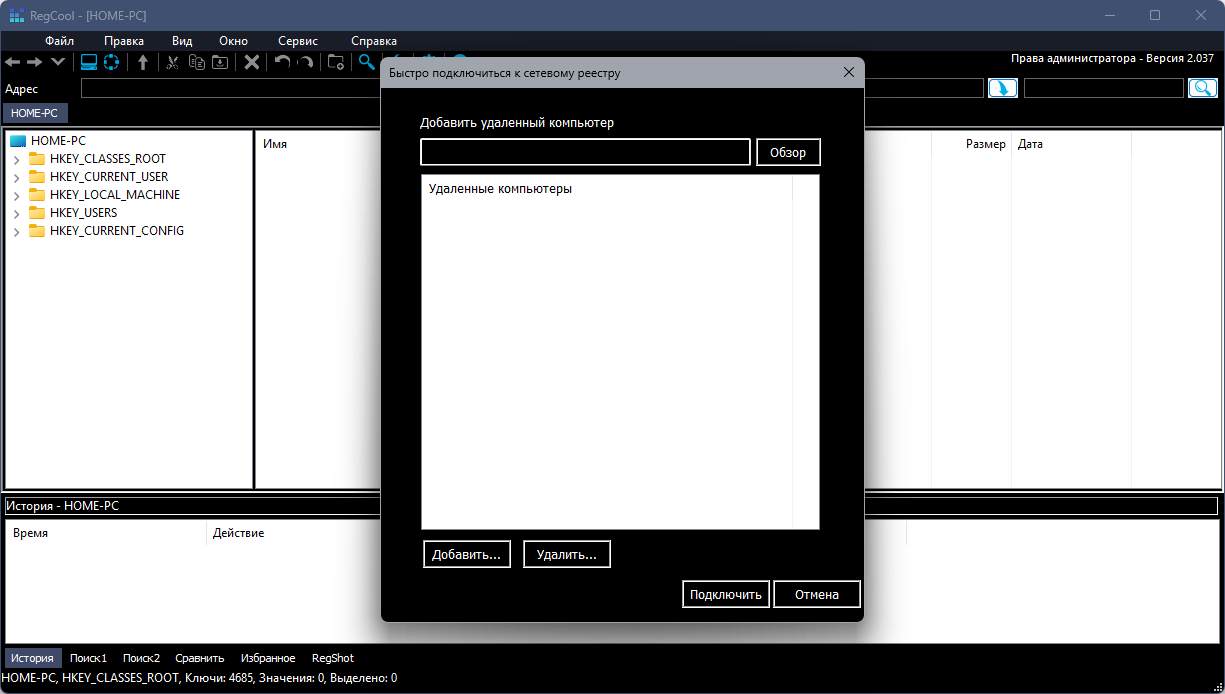Click the up-arrow parent key icon

[x=143, y=63]
